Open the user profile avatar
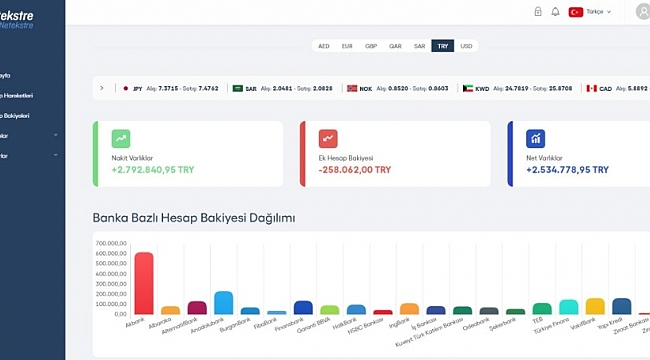650x360 pixels. click(643, 12)
